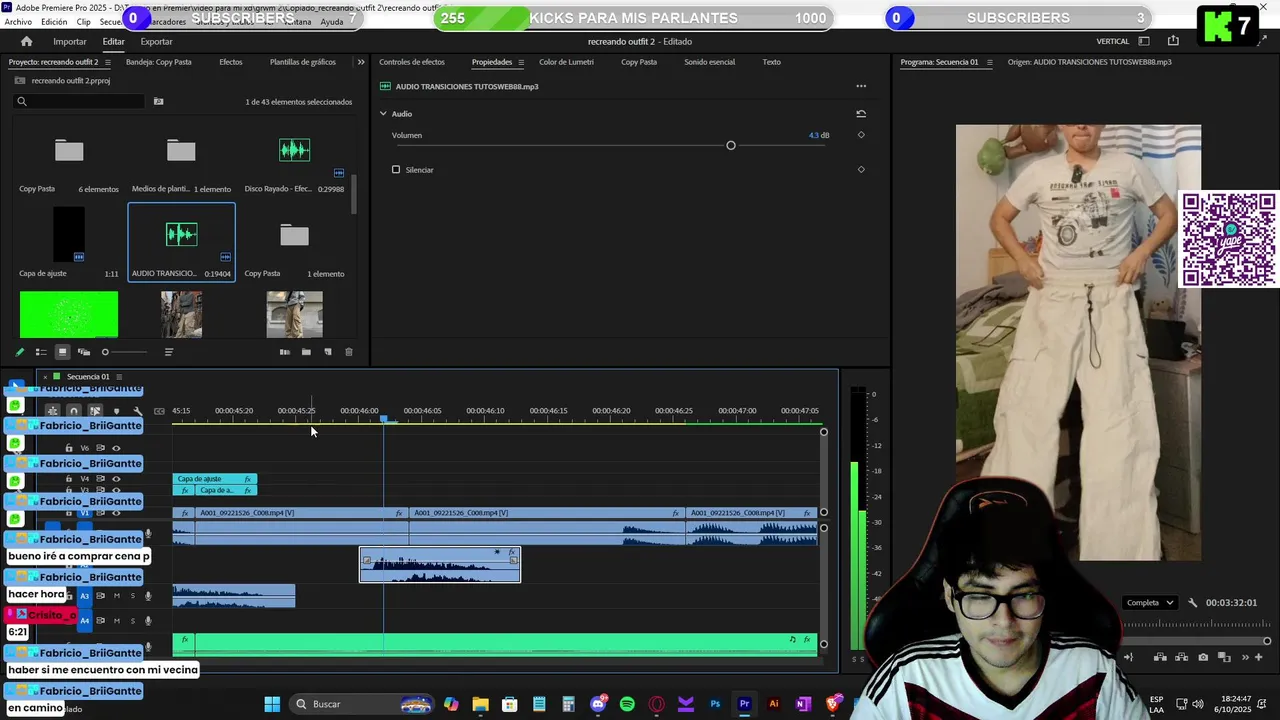Open the Clip menu
Screen dimensions: 1280x720
tap(83, 21)
